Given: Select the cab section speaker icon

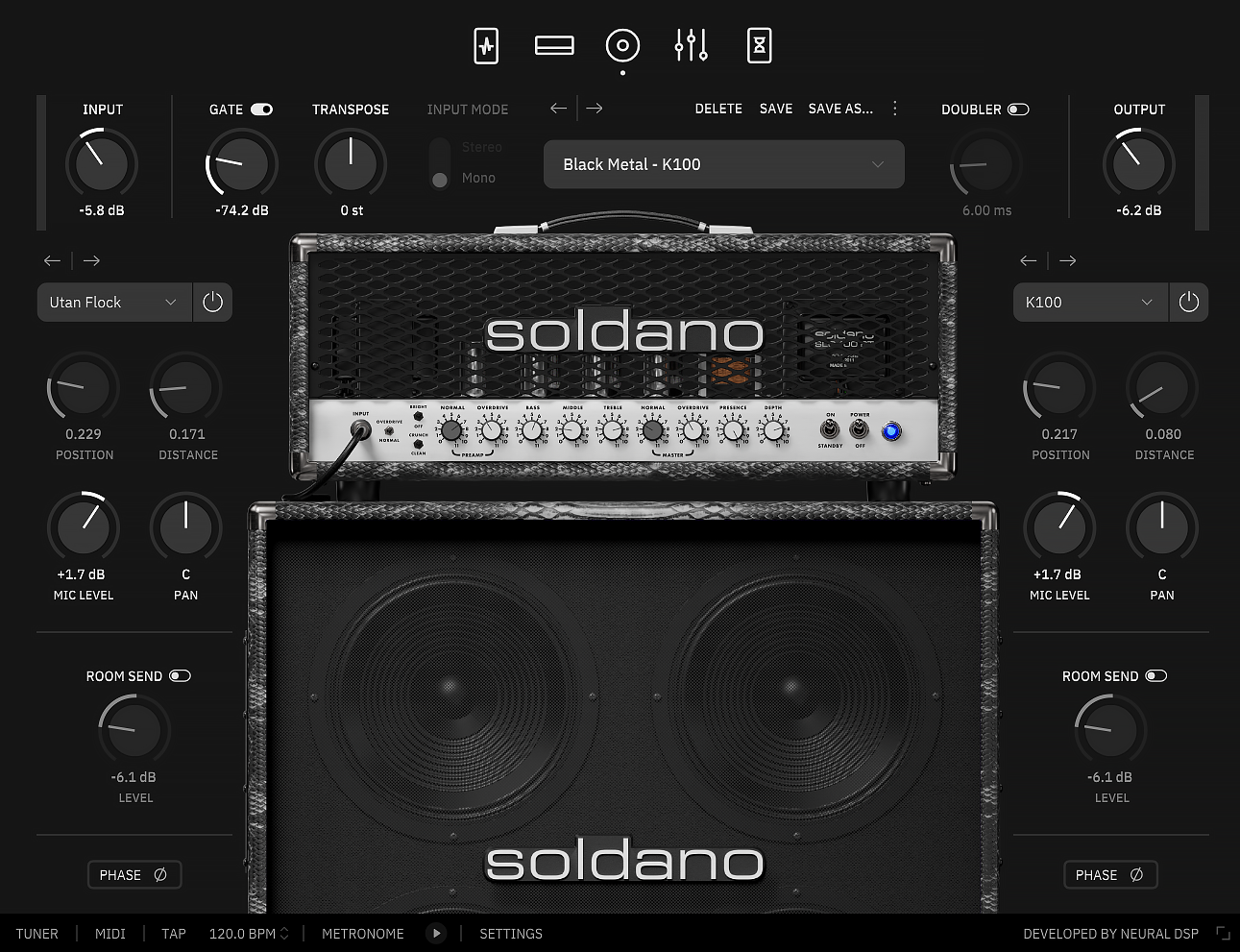Looking at the screenshot, I should (x=622, y=45).
